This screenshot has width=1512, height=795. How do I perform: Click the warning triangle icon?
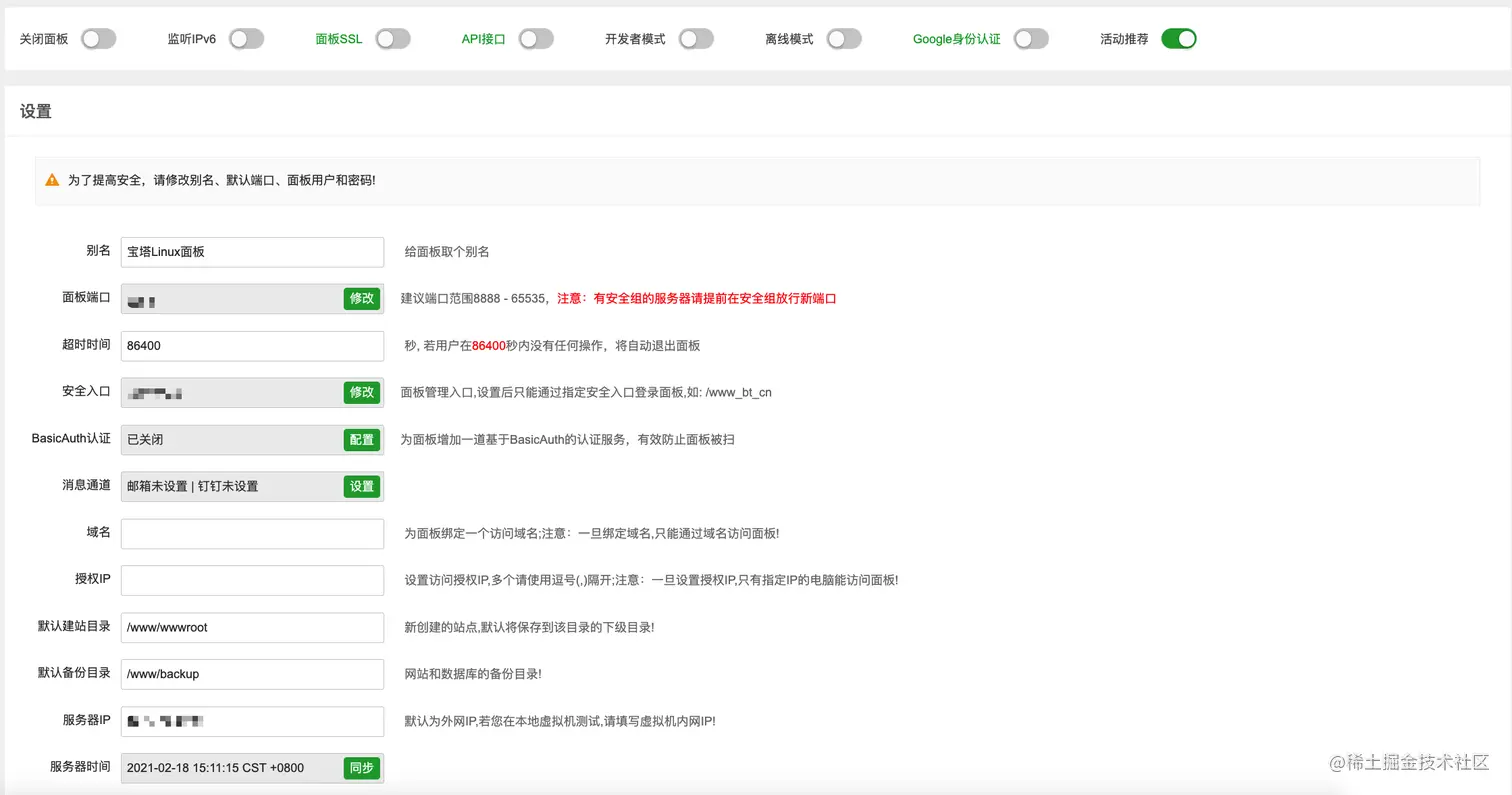(51, 180)
